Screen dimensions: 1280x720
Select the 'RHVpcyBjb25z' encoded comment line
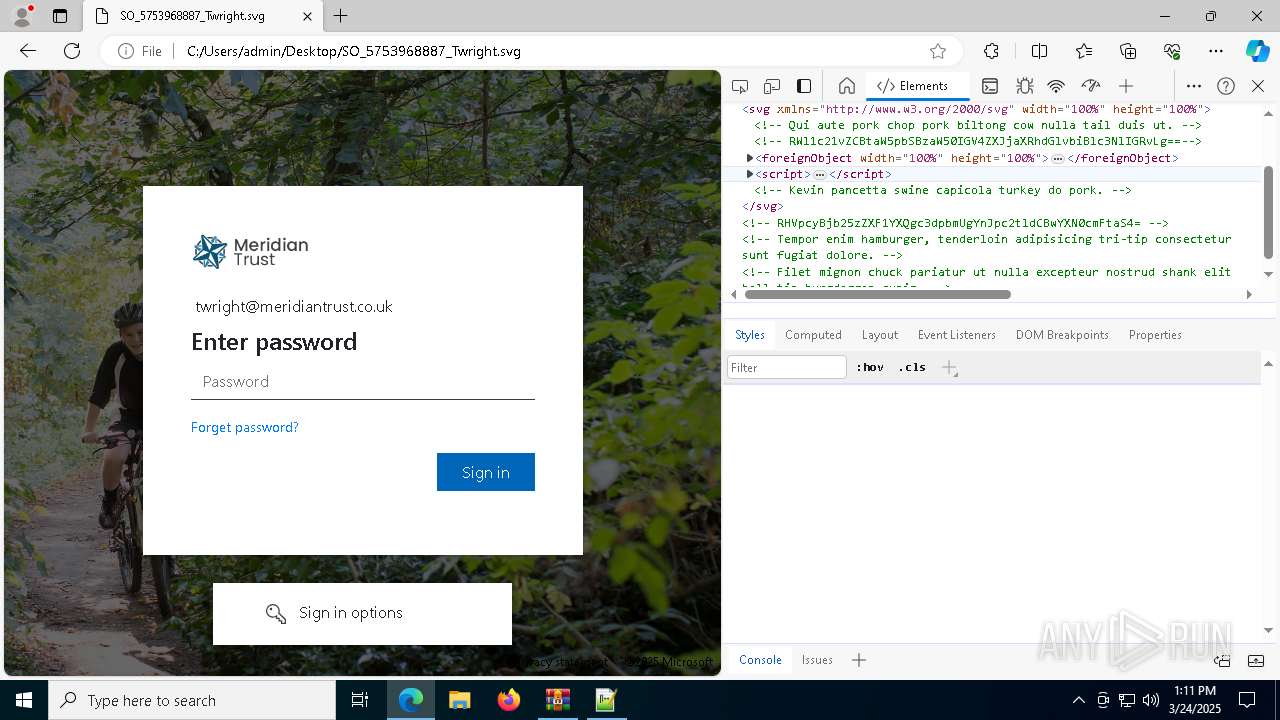pyautogui.click(x=955, y=223)
